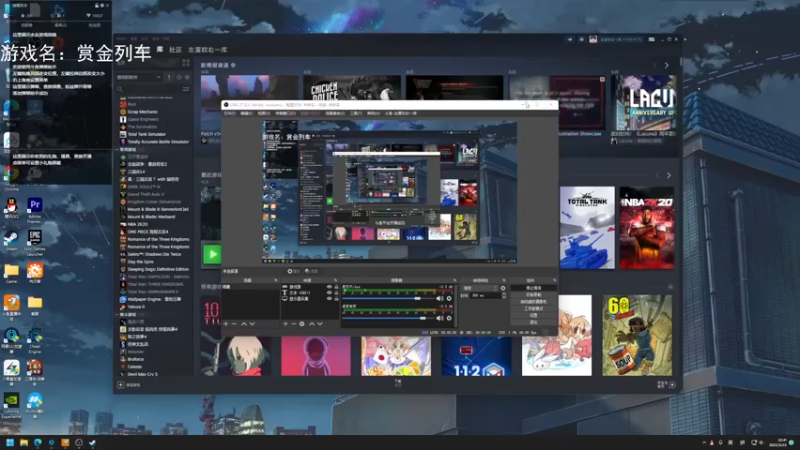The height and width of the screenshot is (450, 800).
Task: Go back on recent games shelf chevron
Action: click(658, 175)
